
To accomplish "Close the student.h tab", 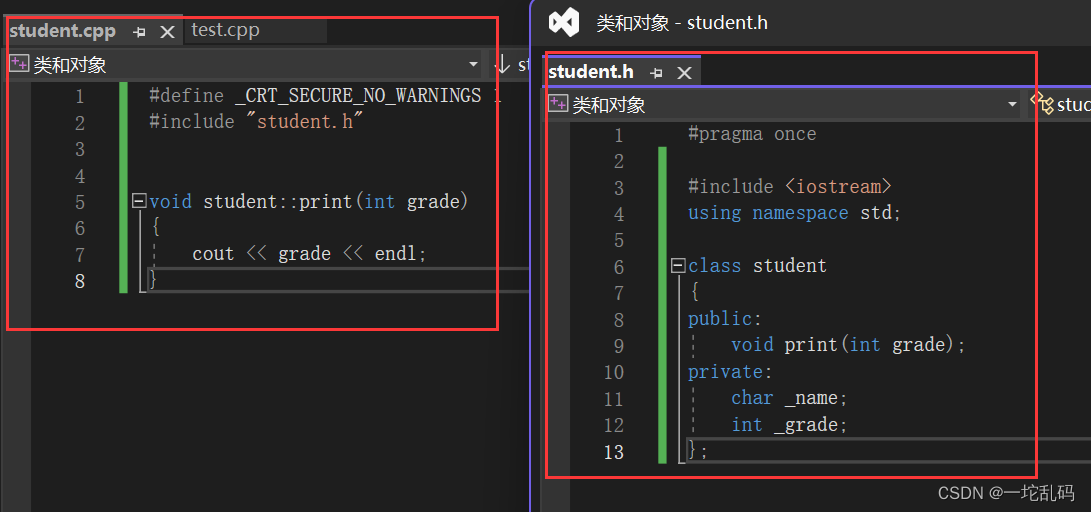I will pos(685,72).
